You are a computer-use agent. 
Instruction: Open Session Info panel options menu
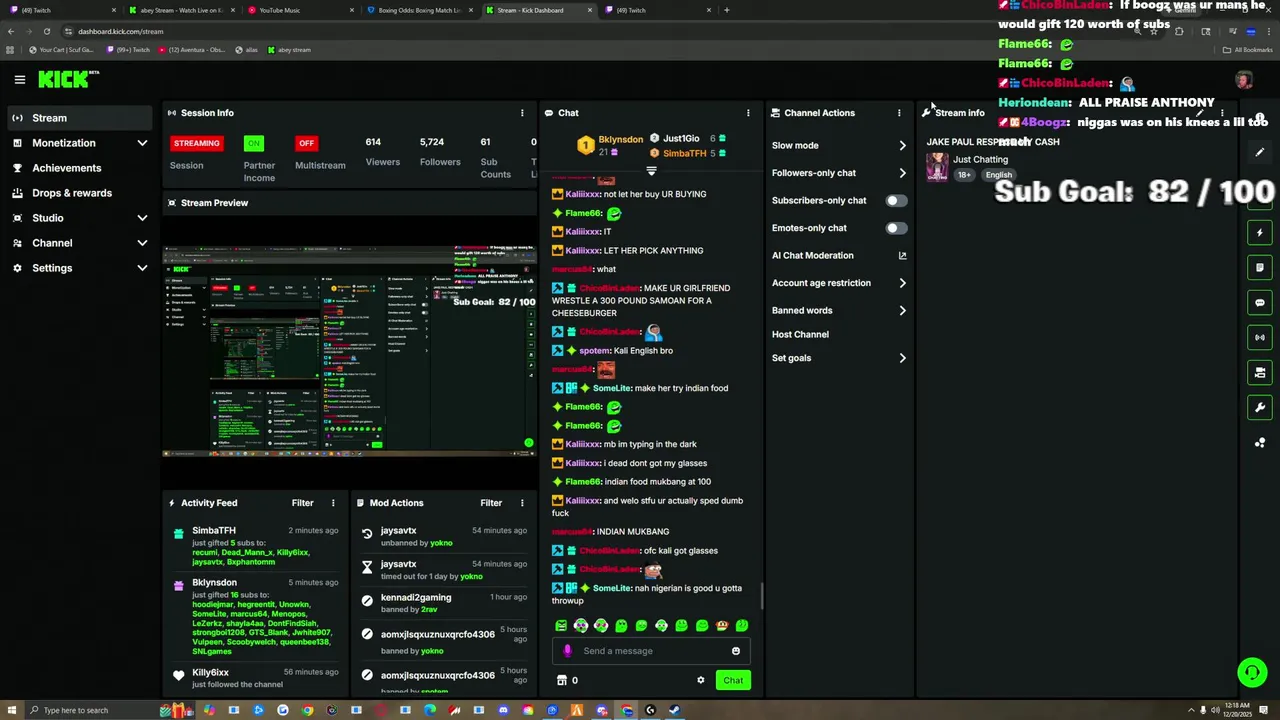[x=521, y=113]
